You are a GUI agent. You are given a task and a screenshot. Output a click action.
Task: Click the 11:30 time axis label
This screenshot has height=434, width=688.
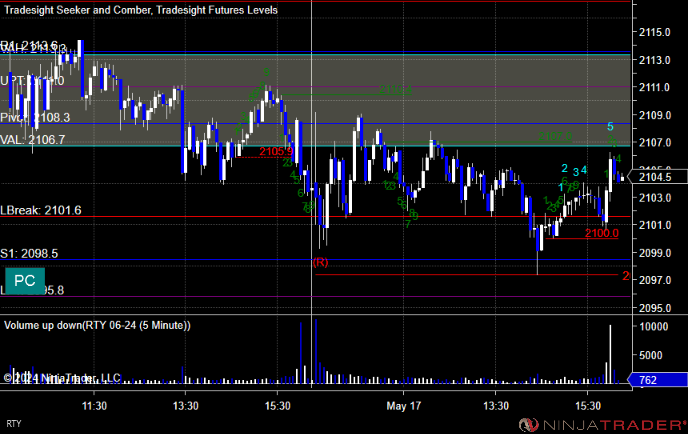pos(94,406)
